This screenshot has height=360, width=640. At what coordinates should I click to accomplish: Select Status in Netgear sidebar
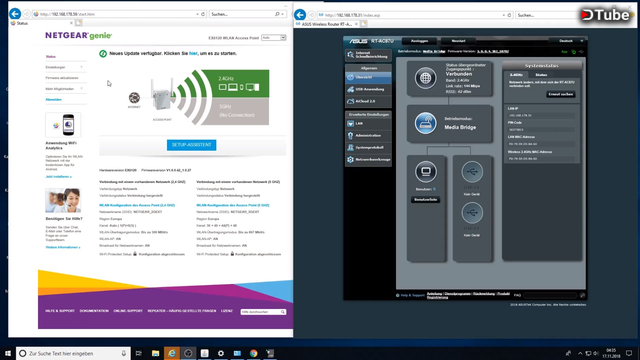click(x=51, y=56)
